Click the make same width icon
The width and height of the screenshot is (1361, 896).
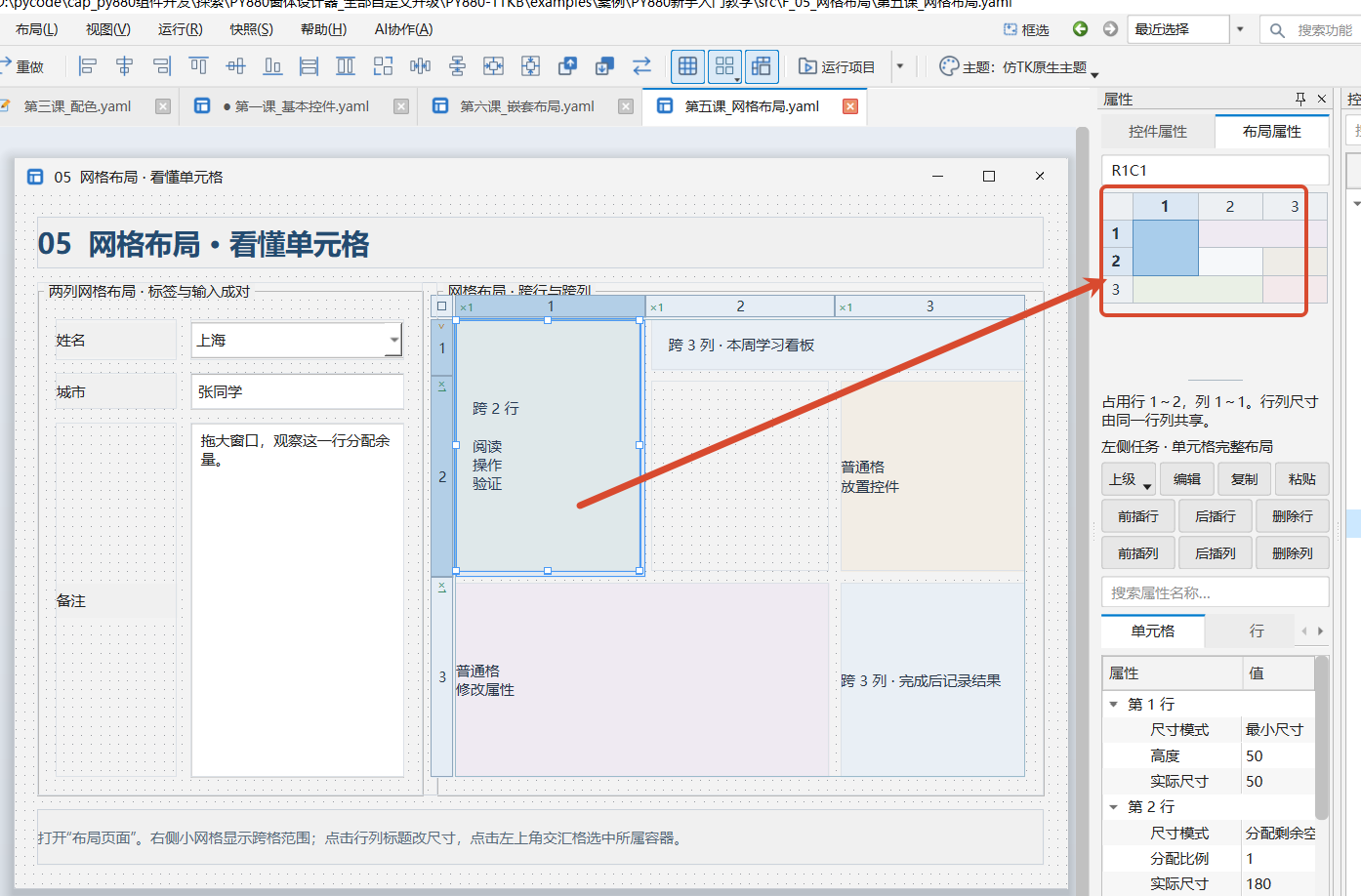point(309,66)
